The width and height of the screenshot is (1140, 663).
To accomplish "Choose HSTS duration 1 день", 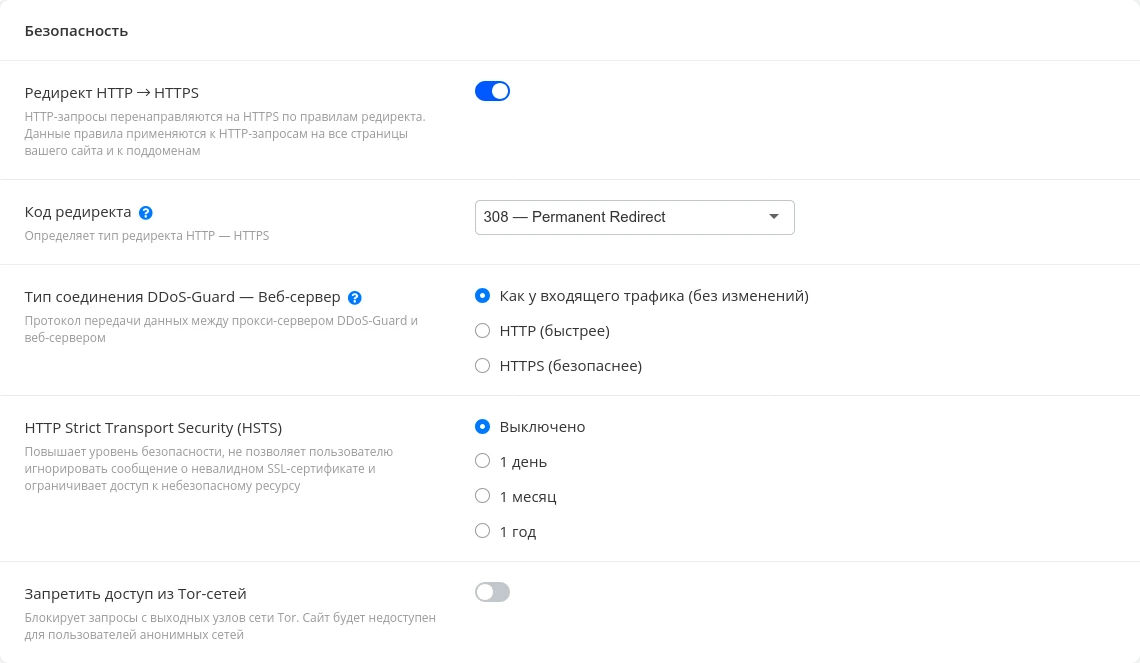I will (482, 461).
